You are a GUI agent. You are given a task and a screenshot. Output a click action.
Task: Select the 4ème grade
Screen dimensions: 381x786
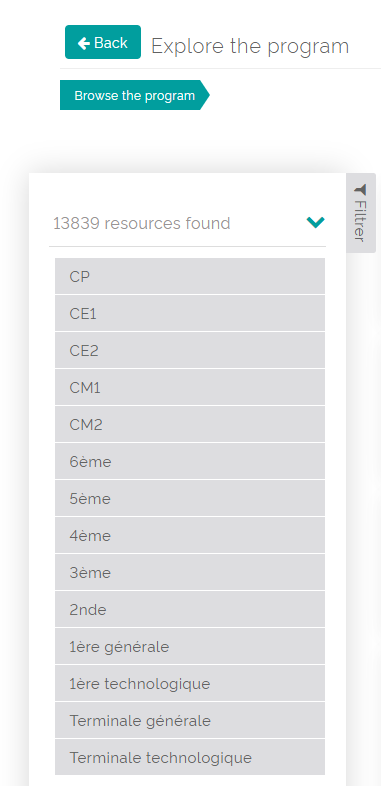click(x=190, y=536)
